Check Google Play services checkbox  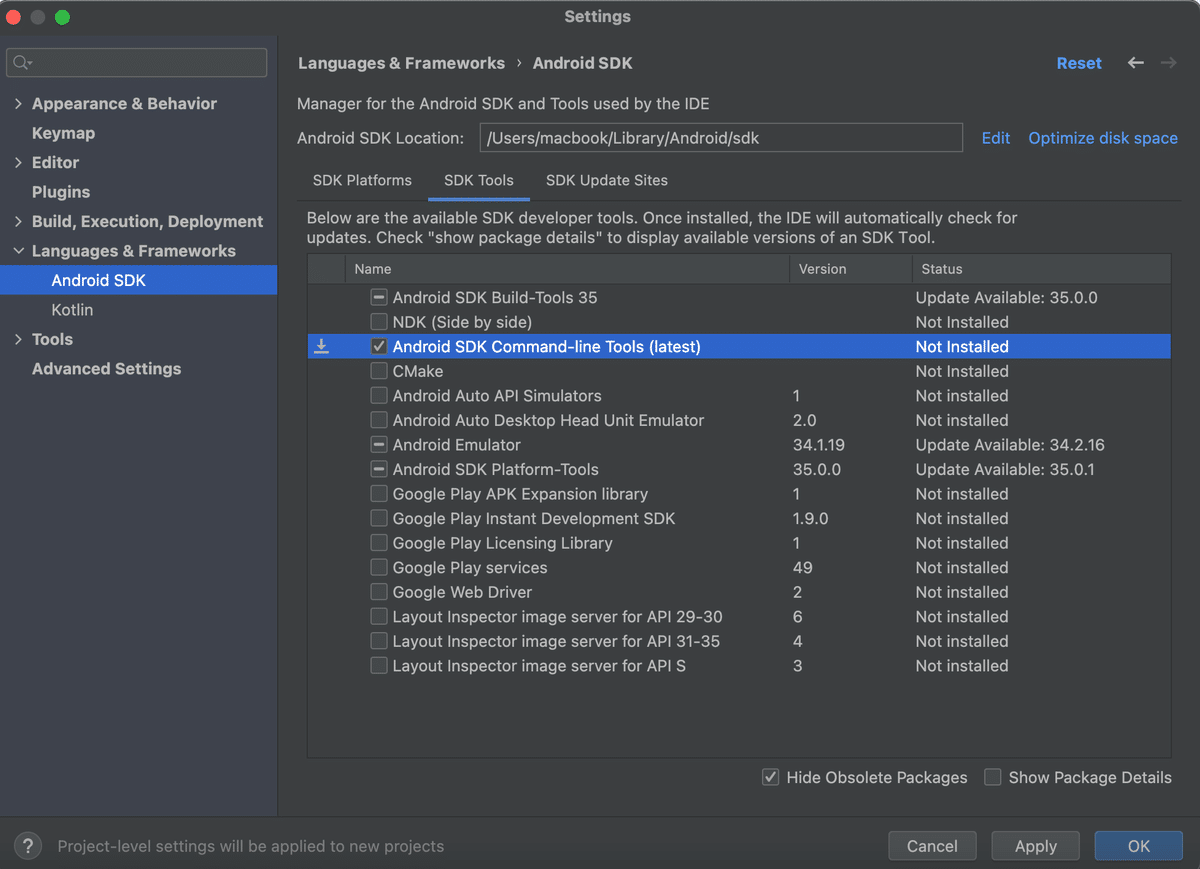379,567
